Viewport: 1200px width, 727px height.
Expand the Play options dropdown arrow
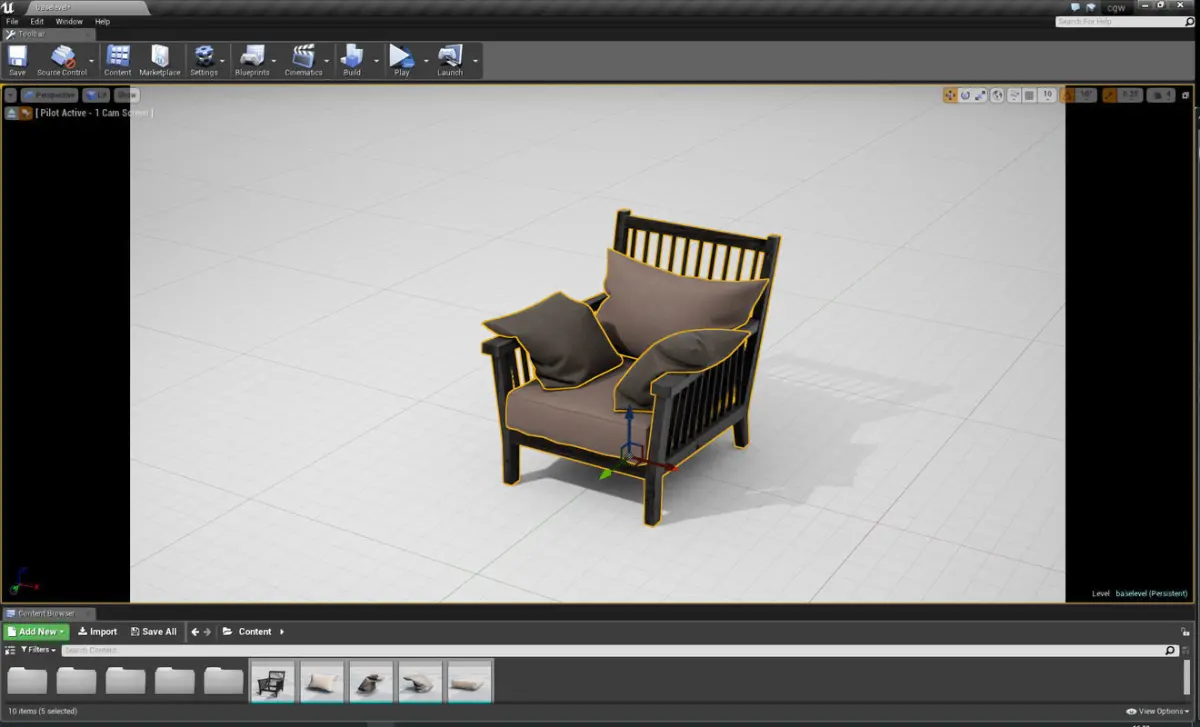click(x=426, y=61)
